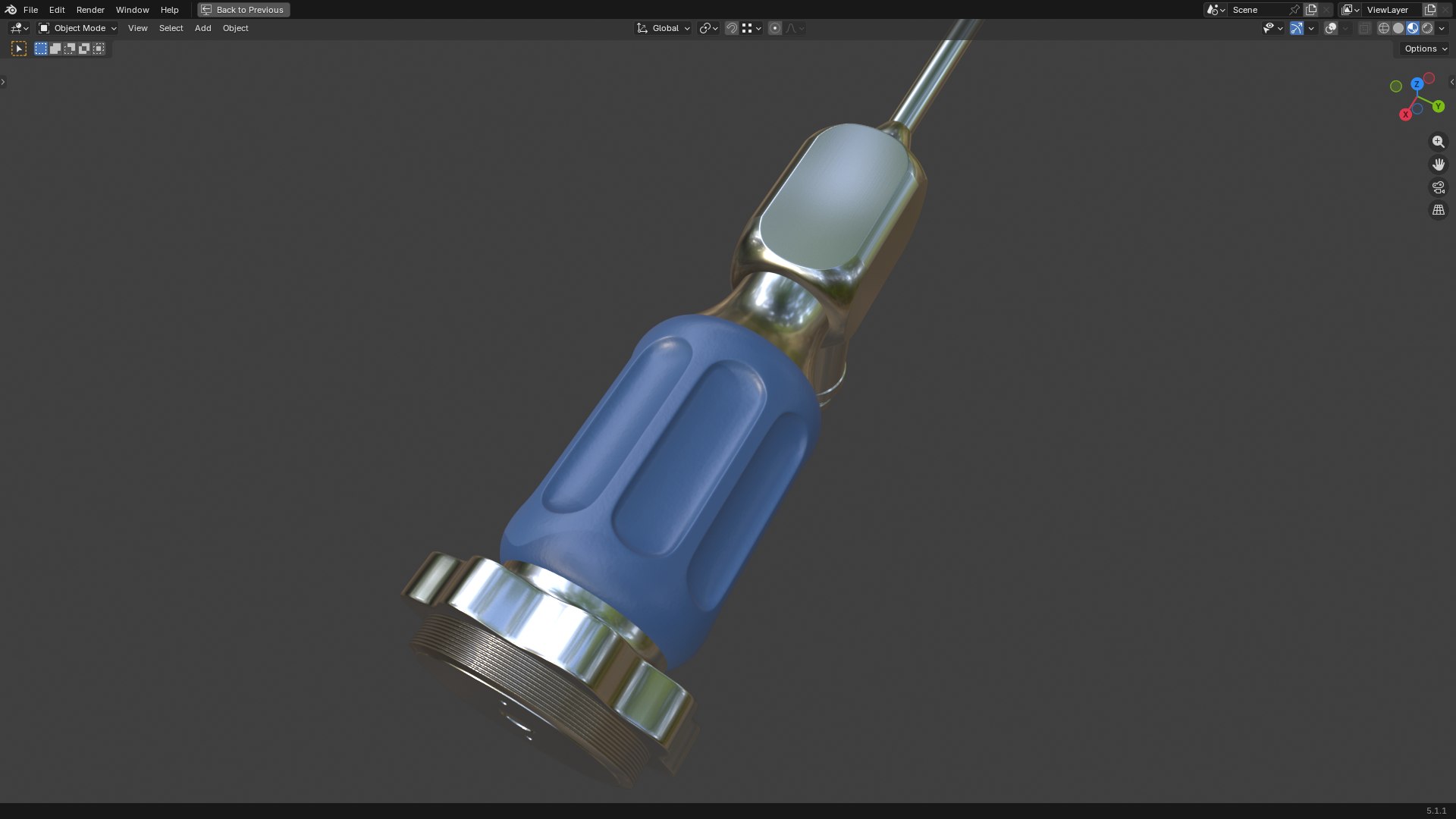Screen dimensions: 1456x819
Task: Choose the Intersect selection mode icon
Action: (99, 49)
